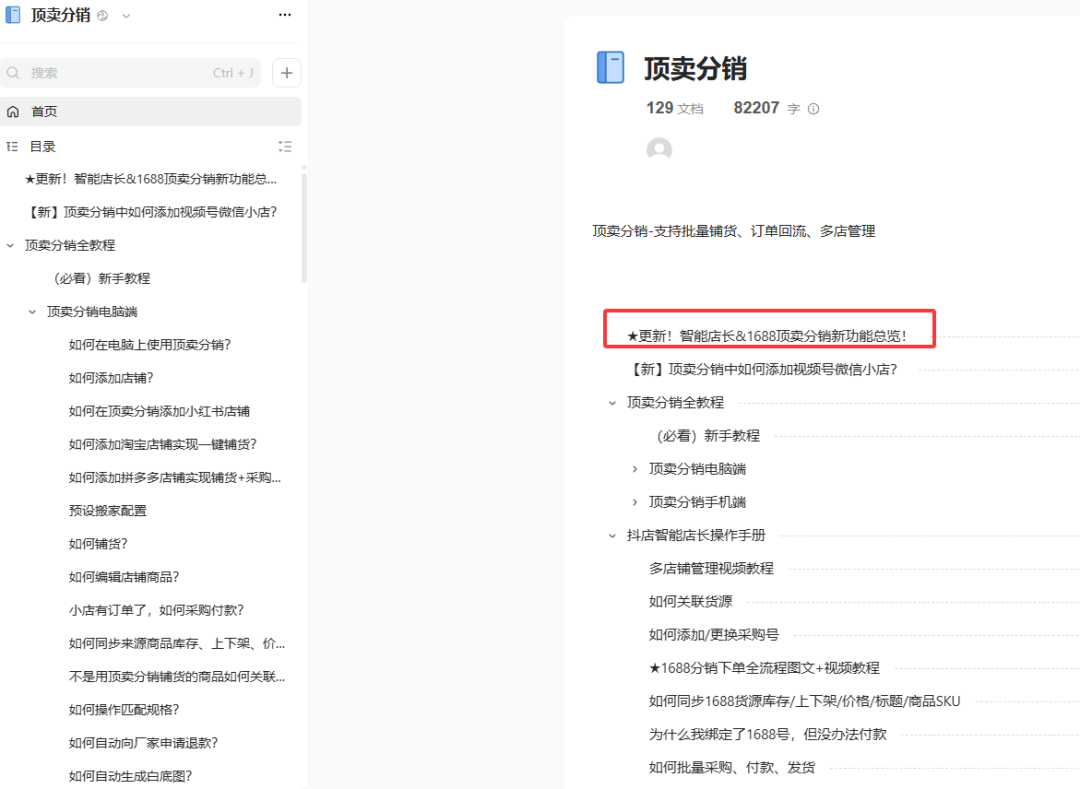Click the outline tree icon beside 目录
Image resolution: width=1080 pixels, height=789 pixels.
pyautogui.click(x=12, y=147)
